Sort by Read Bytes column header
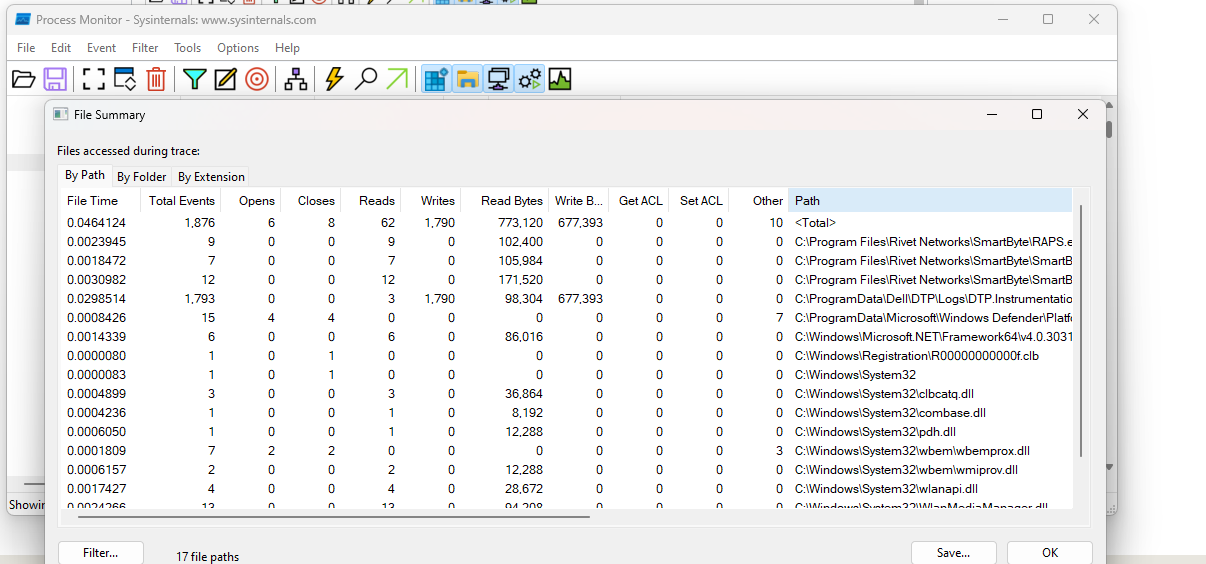This screenshot has height=564, width=1206. click(505, 201)
